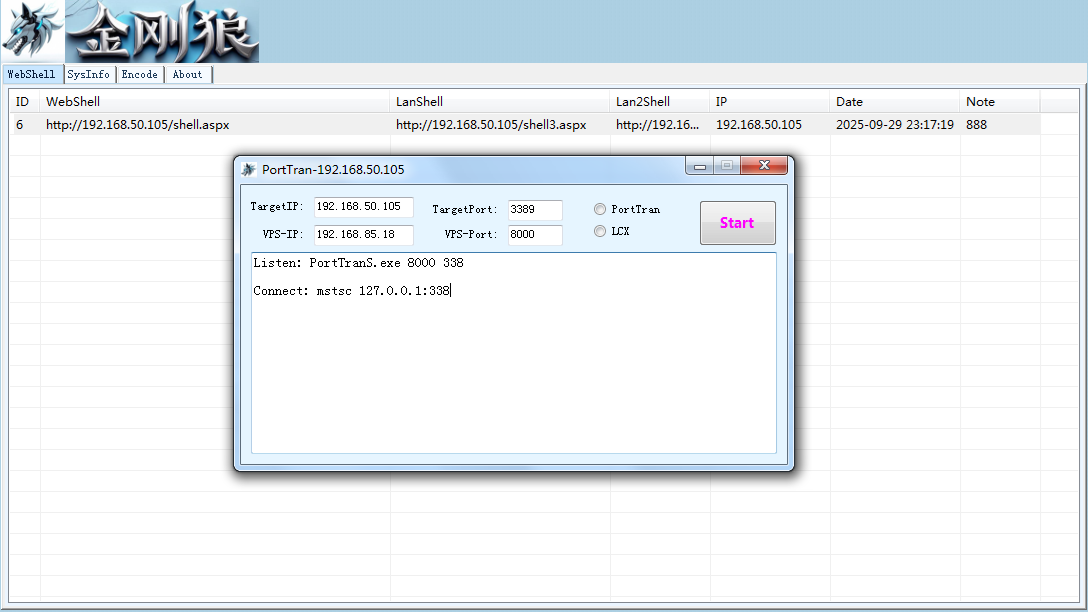The image size is (1090, 613).
Task: Click the wolf logo icon in header
Action: (32, 31)
